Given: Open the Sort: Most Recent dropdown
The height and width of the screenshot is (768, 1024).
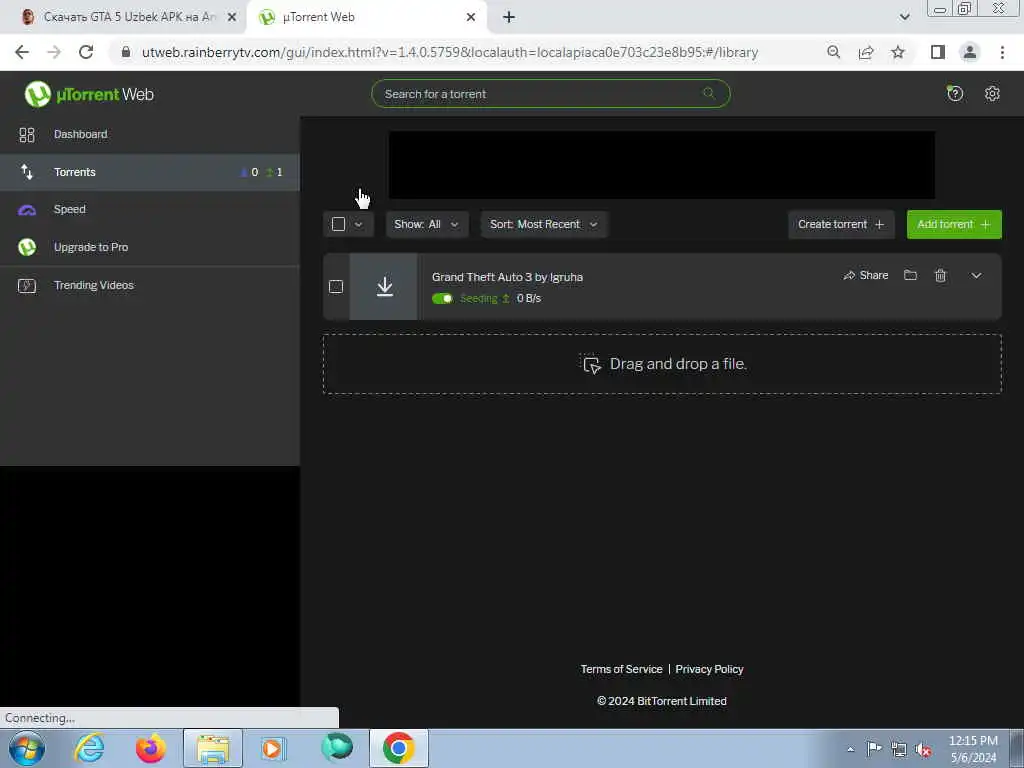Looking at the screenshot, I should [544, 224].
